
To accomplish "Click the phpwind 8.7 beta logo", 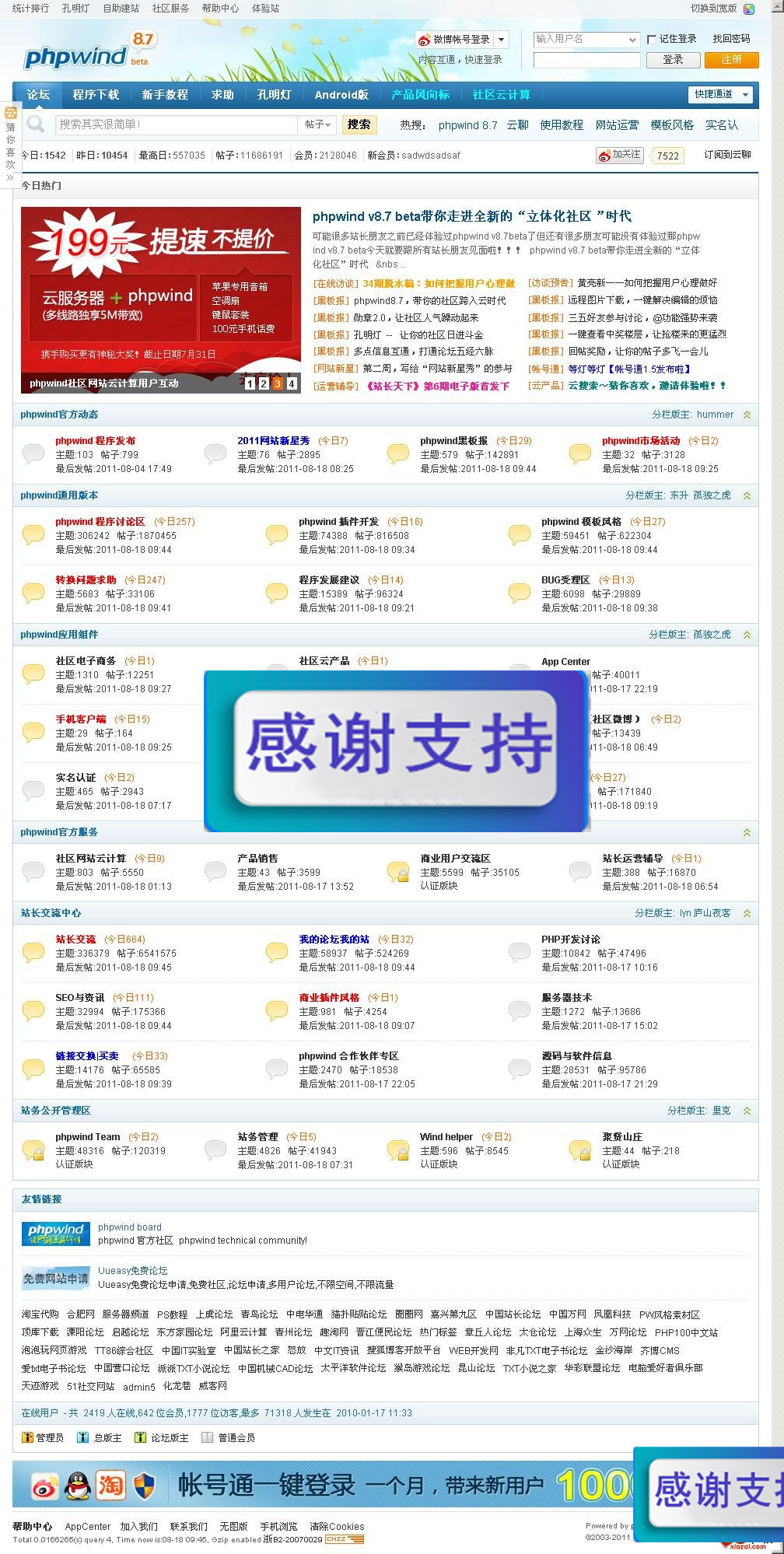I will click(x=89, y=51).
